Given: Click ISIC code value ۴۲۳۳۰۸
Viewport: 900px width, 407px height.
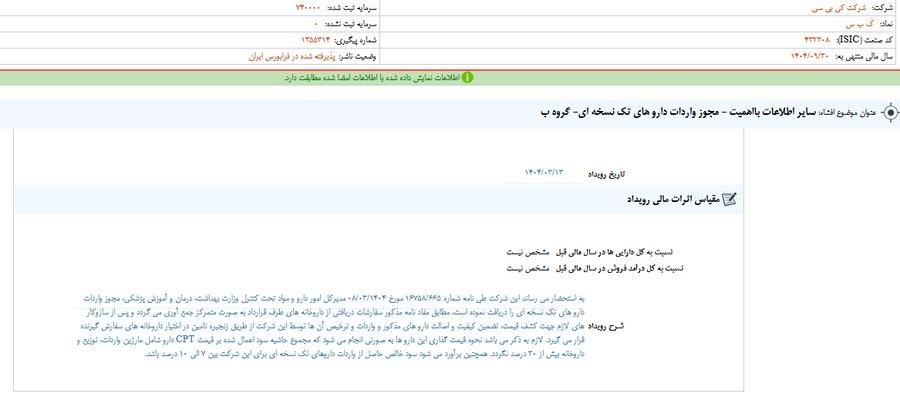Looking at the screenshot, I should [817, 40].
